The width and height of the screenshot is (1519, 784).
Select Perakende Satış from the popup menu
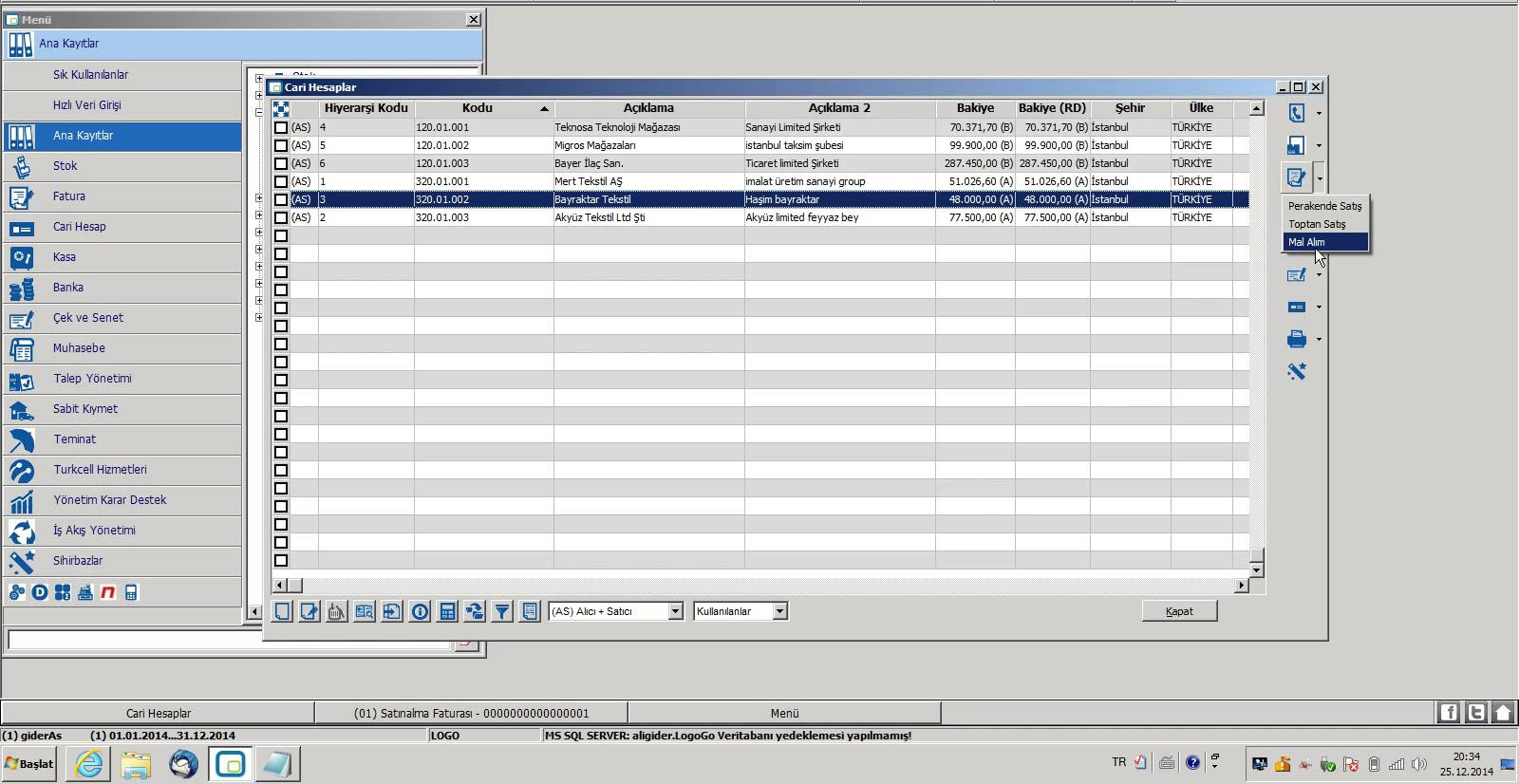(x=1325, y=206)
